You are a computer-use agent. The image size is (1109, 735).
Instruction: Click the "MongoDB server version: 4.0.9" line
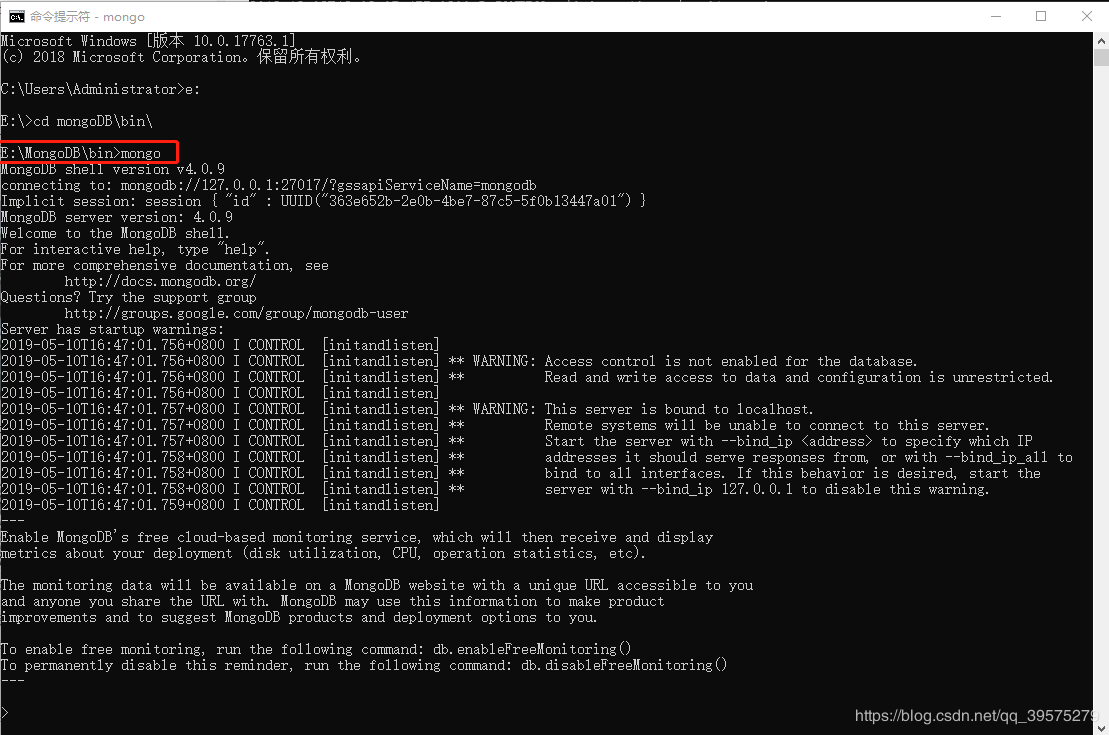(x=117, y=217)
